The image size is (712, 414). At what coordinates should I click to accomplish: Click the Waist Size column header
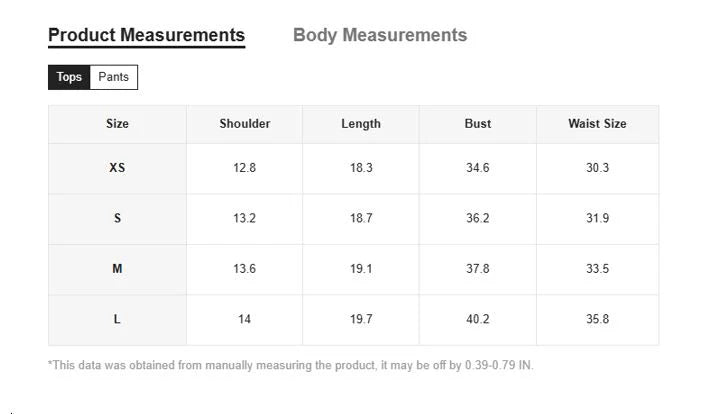pyautogui.click(x=597, y=124)
